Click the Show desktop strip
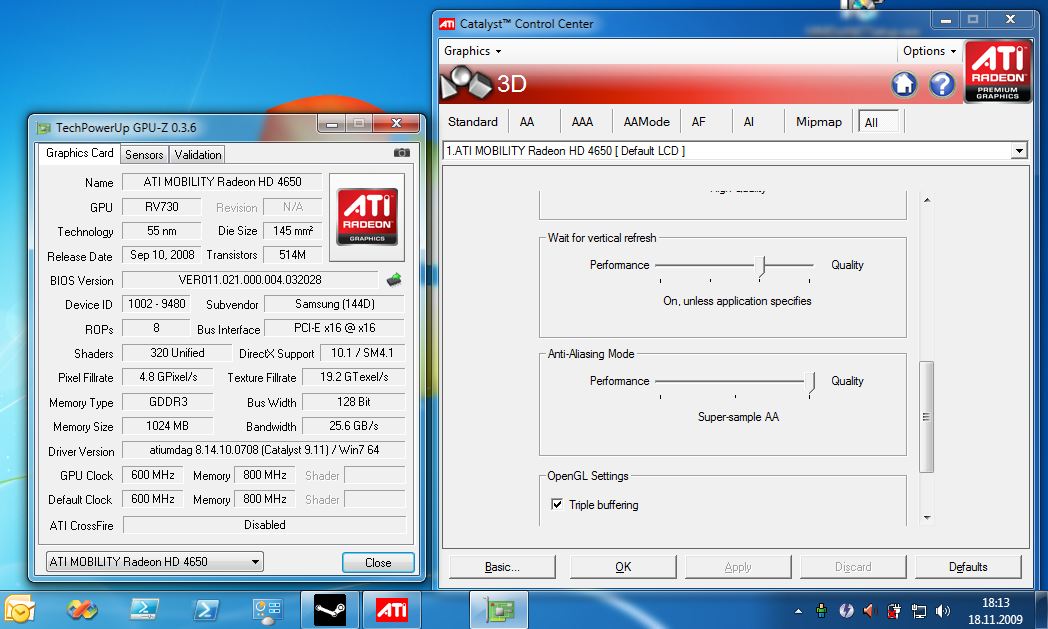The image size is (1048, 629). 1041,610
